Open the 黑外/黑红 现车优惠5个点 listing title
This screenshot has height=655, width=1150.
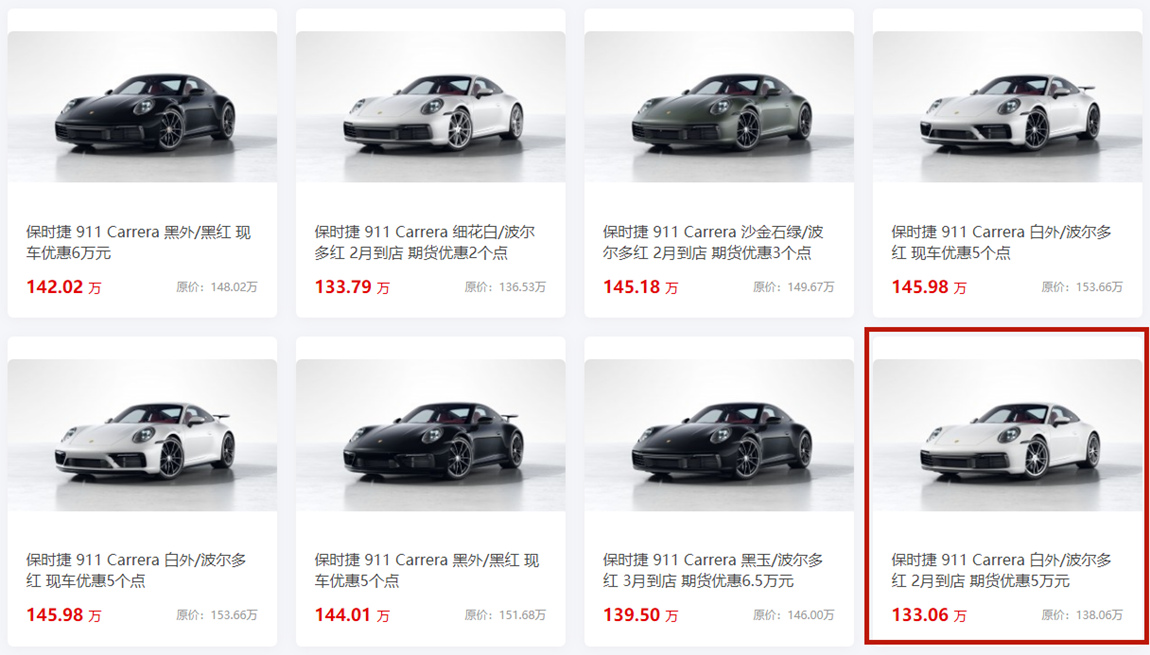(x=427, y=571)
